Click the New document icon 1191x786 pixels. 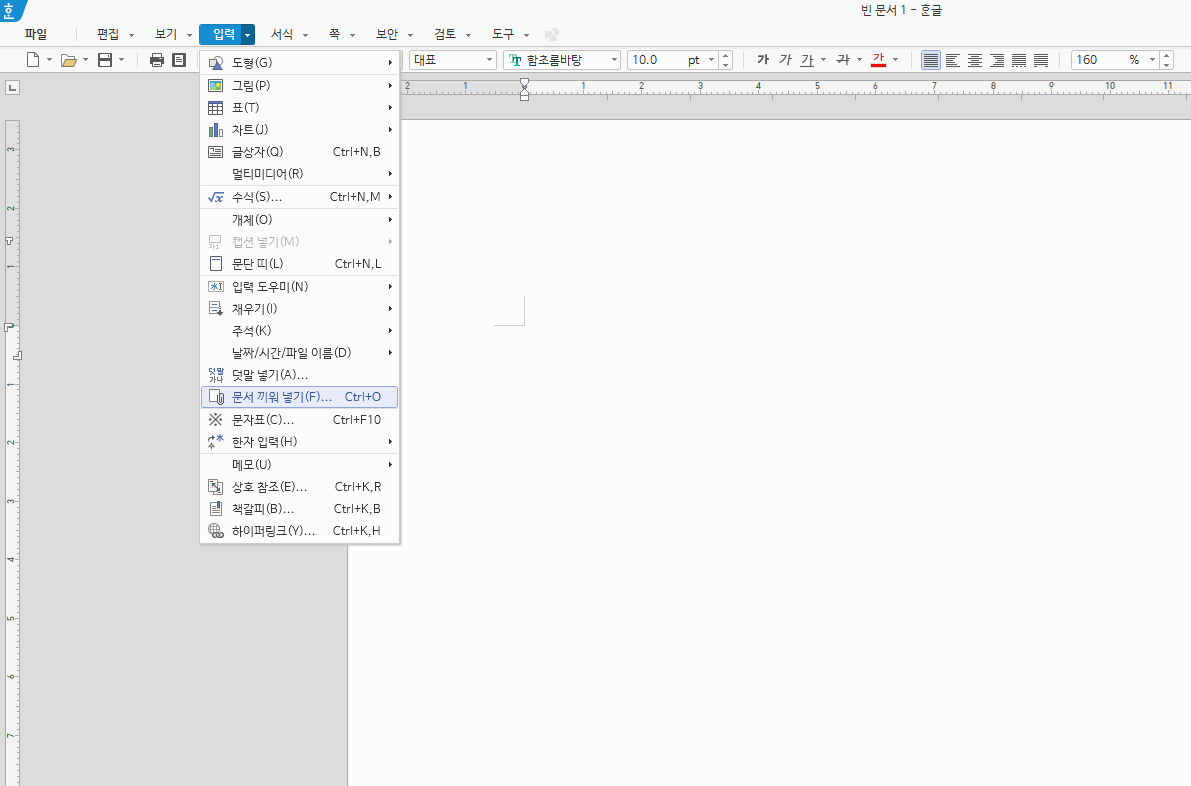(x=33, y=60)
